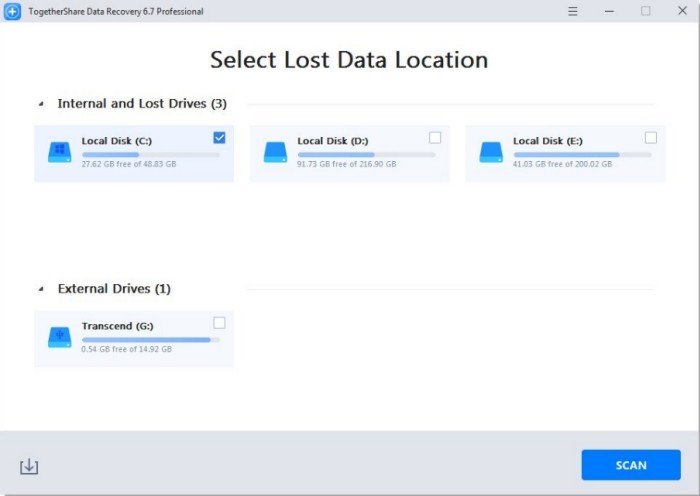Image resolution: width=700 pixels, height=496 pixels.
Task: Open the hamburger menu in title bar
Action: [573, 11]
